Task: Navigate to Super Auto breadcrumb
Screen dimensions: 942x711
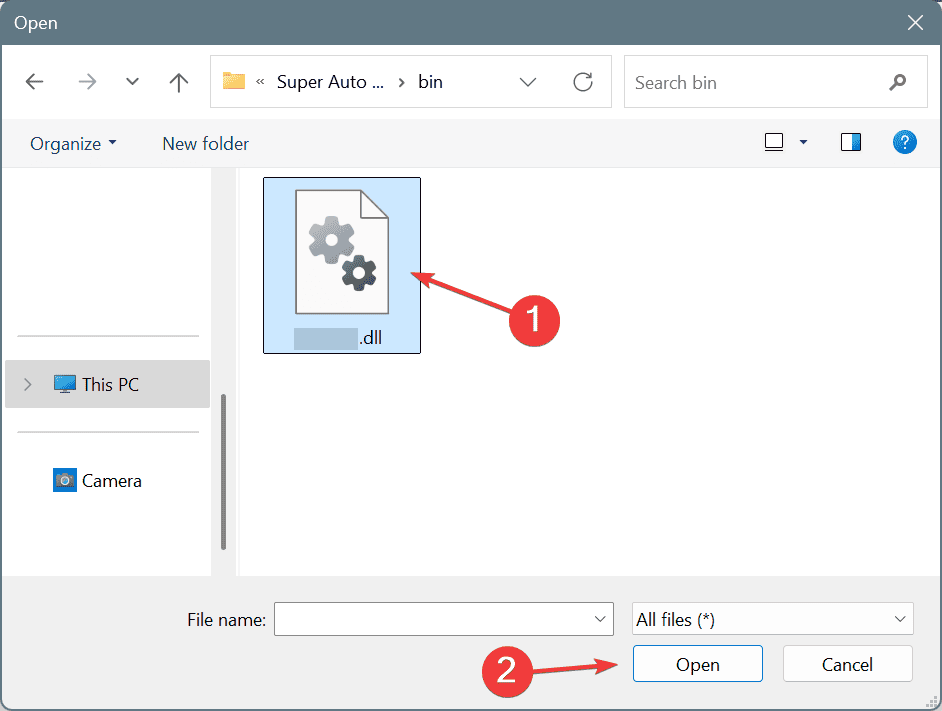Action: point(330,82)
